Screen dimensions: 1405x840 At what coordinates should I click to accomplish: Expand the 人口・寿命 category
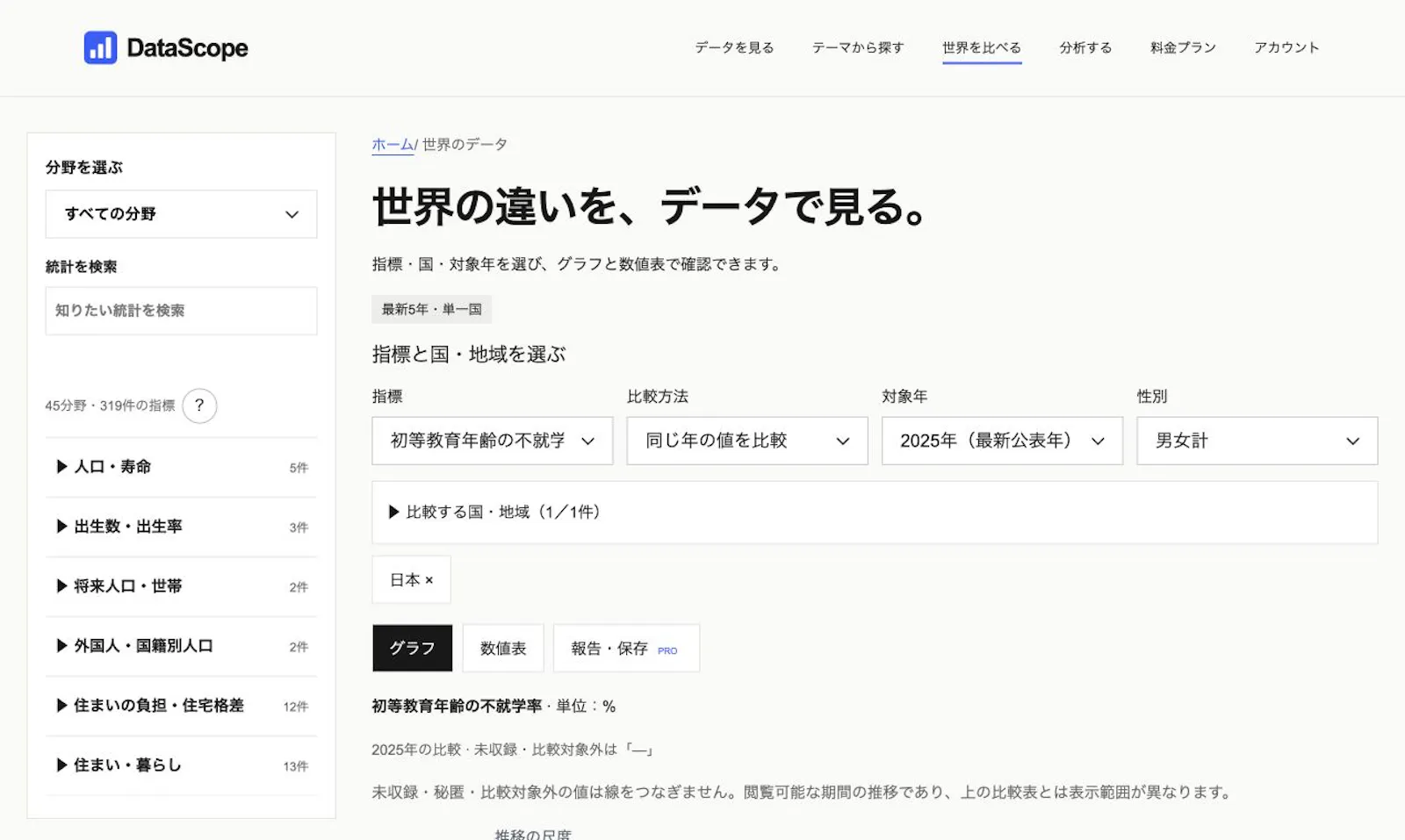(181, 467)
